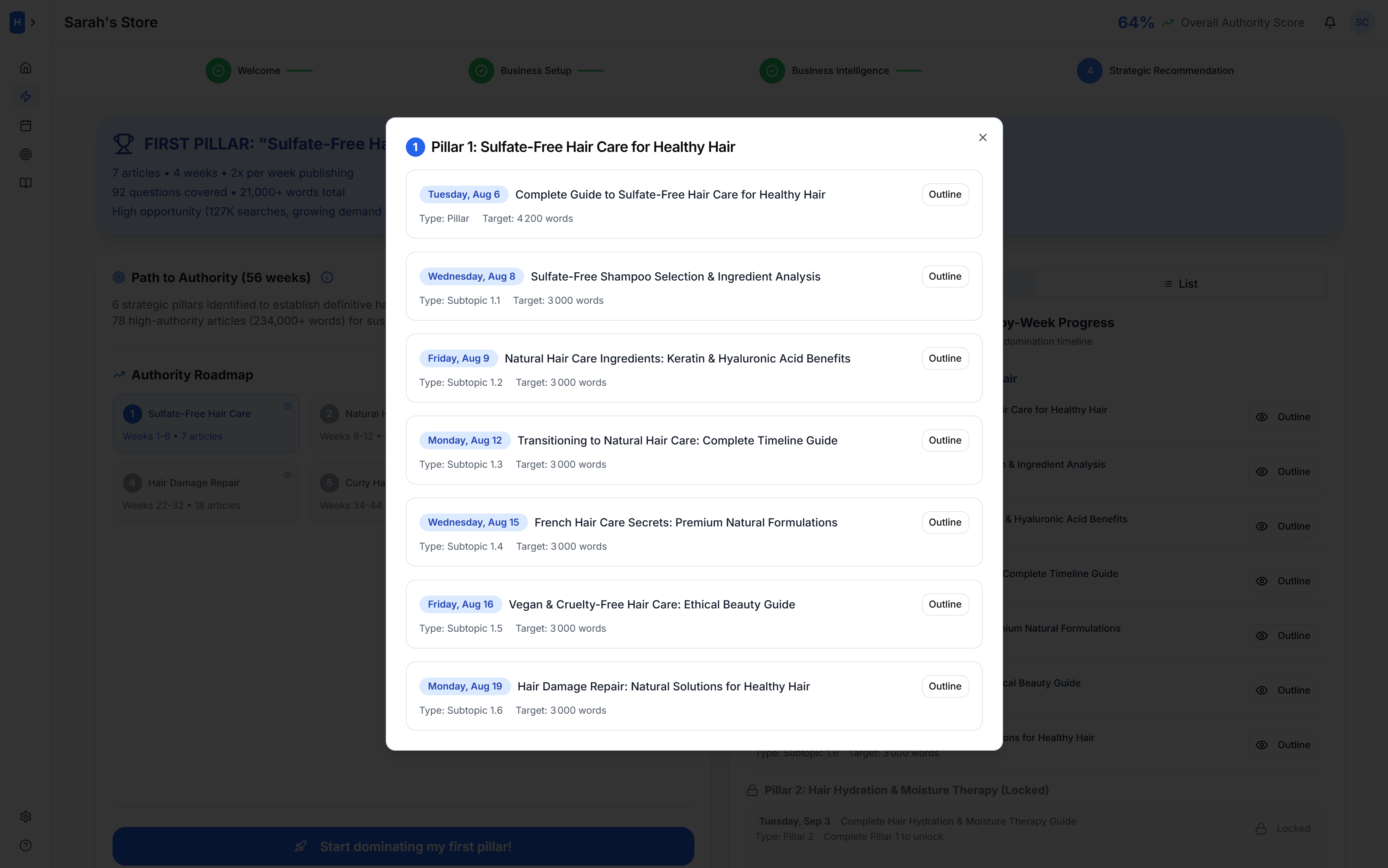Open Outline for Transitioning to Natural Hair Care

tap(945, 440)
